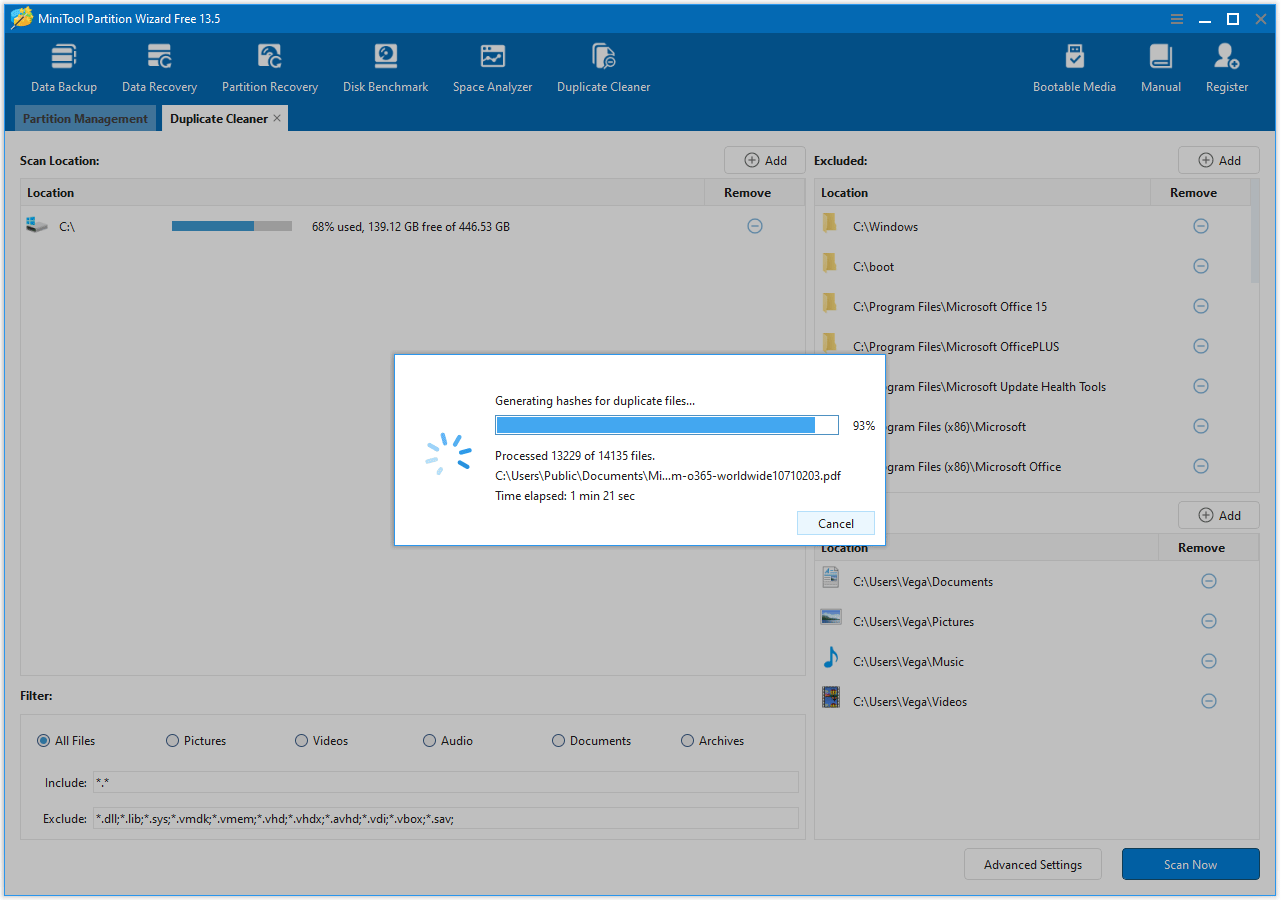Screen dimensions: 1281x900
Task: Select the Pictures filter option
Action: pyautogui.click(x=172, y=740)
